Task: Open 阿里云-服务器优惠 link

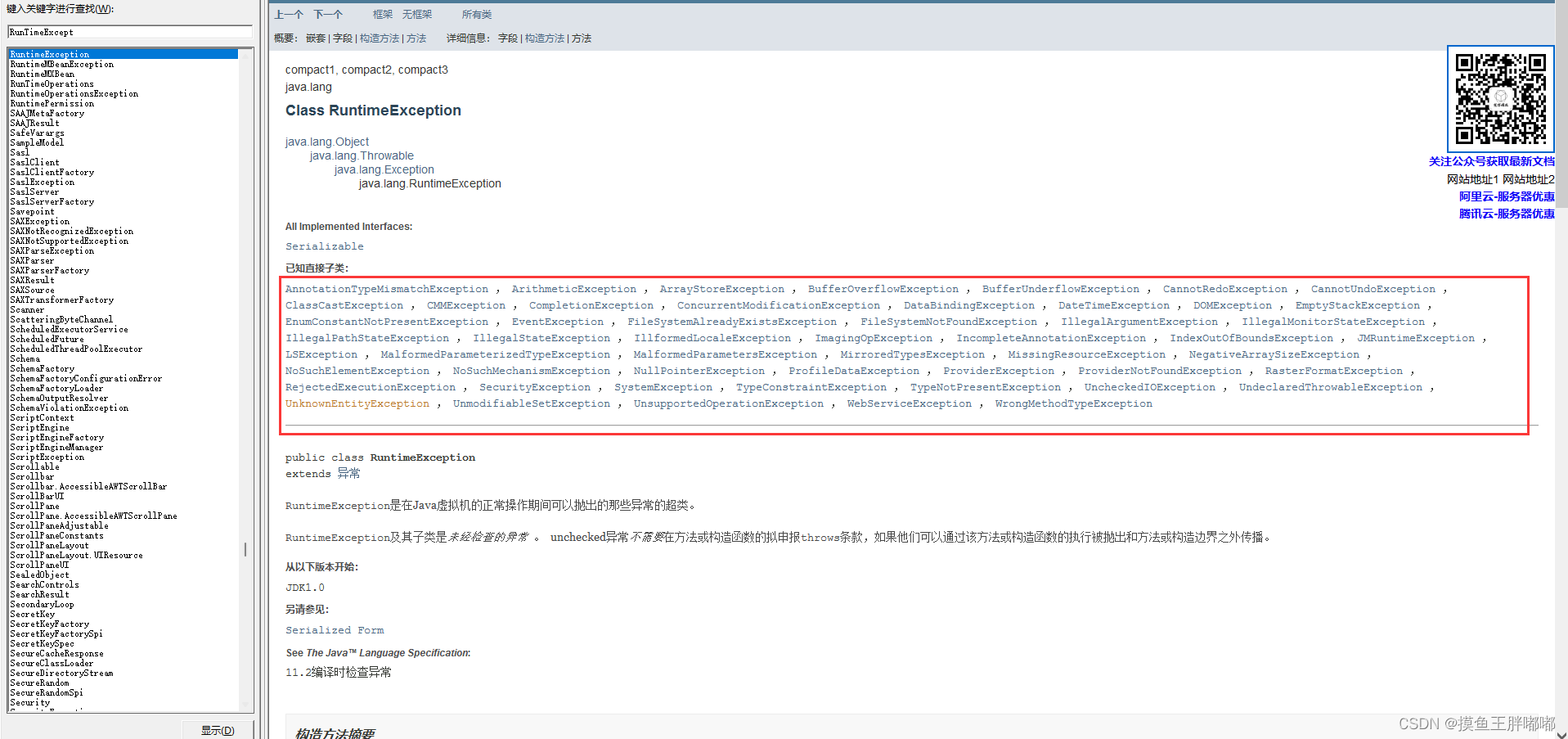Action: pyautogui.click(x=1507, y=196)
